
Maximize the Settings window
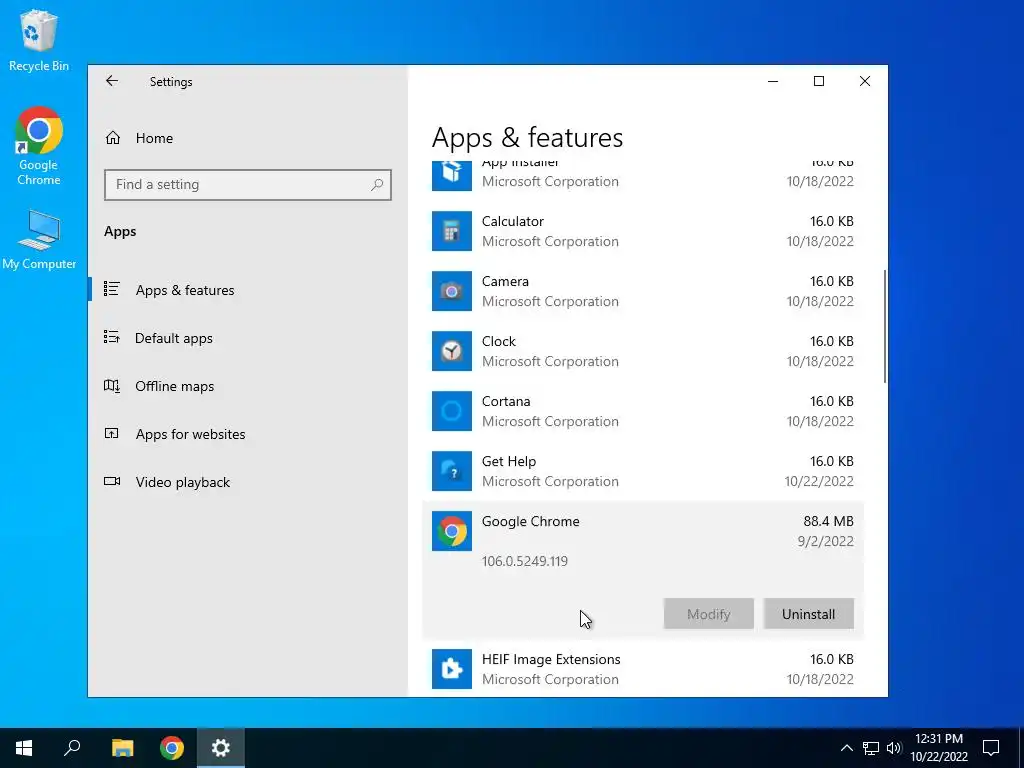[x=819, y=81]
